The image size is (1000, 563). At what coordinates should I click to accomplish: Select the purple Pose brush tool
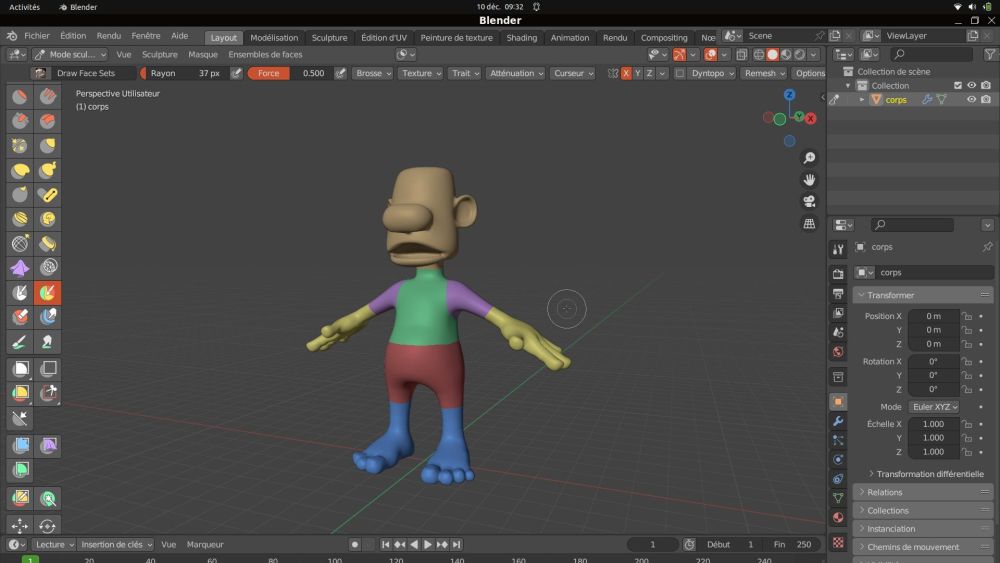(19, 268)
